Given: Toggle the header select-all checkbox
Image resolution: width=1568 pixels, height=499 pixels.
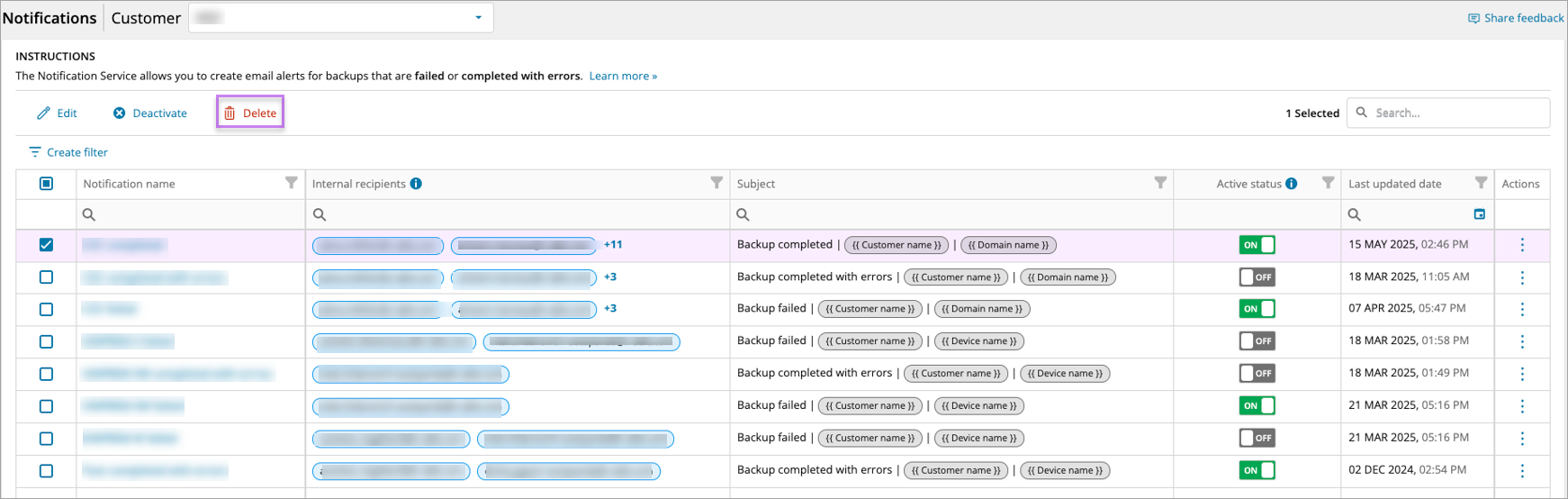Looking at the screenshot, I should click(x=47, y=184).
